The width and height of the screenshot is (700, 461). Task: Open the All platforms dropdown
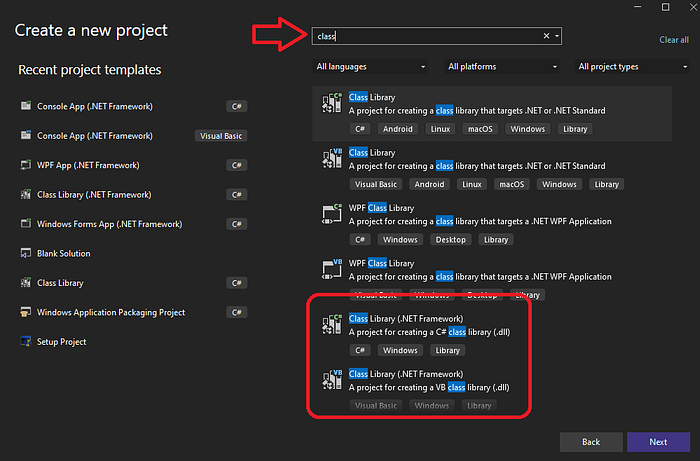click(502, 66)
